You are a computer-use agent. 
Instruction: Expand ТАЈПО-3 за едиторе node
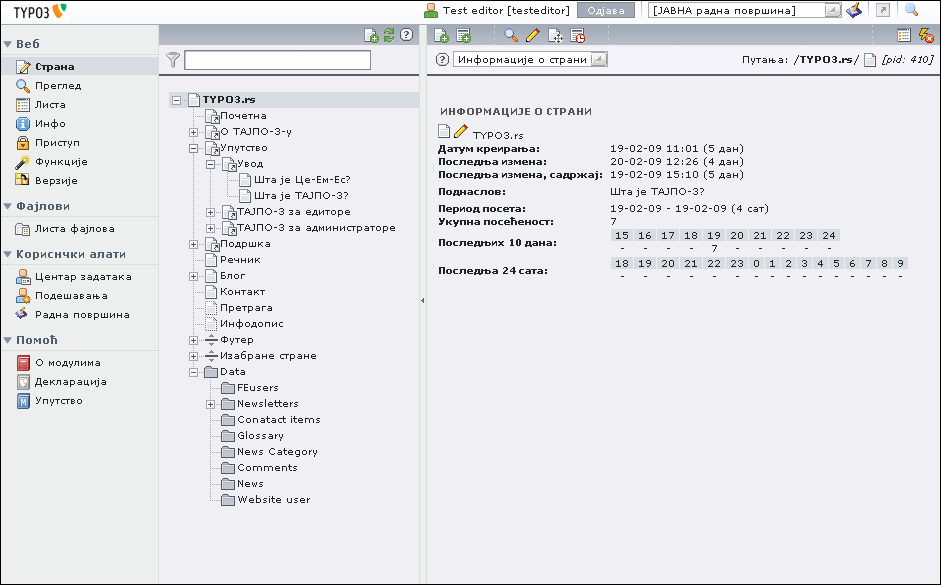pos(210,212)
